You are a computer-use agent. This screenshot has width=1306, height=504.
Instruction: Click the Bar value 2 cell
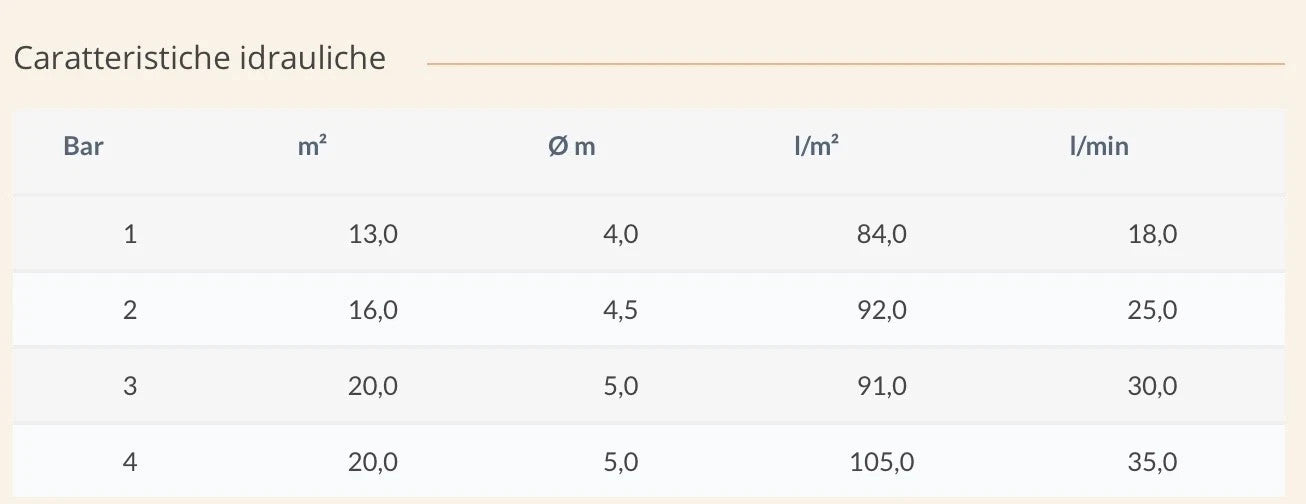(130, 311)
